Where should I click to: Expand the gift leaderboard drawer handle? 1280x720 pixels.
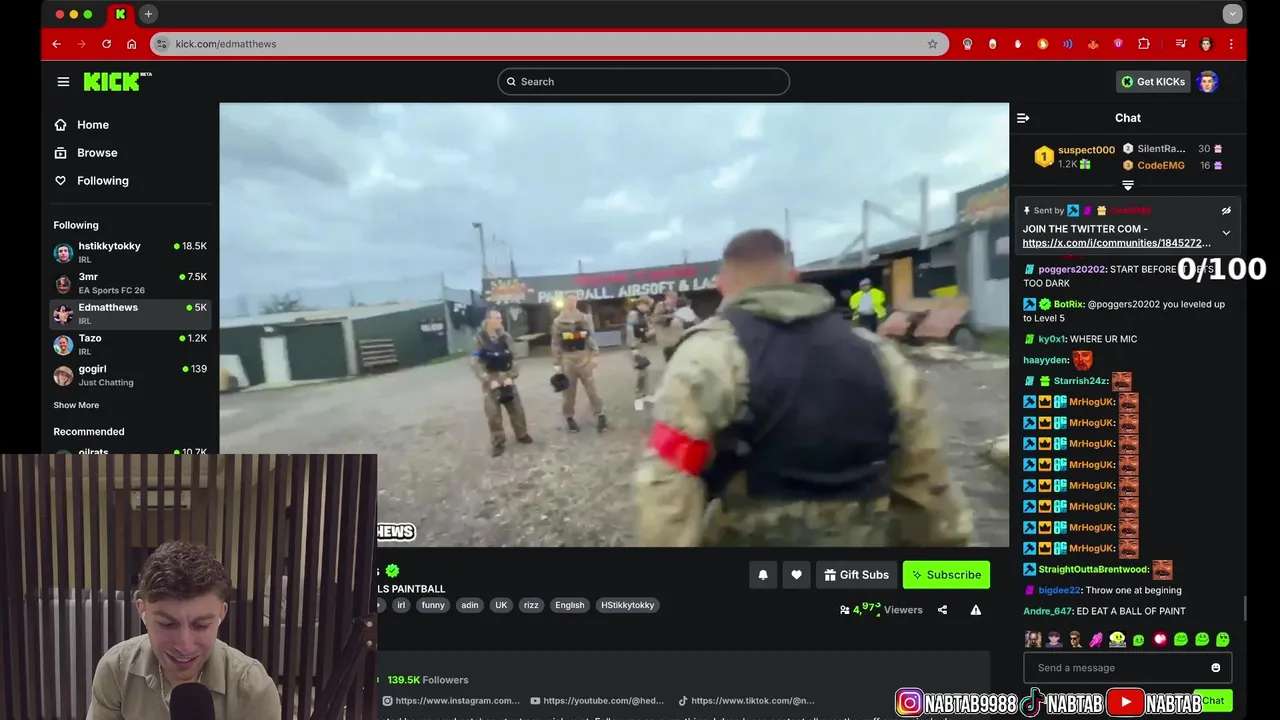pyautogui.click(x=1128, y=185)
